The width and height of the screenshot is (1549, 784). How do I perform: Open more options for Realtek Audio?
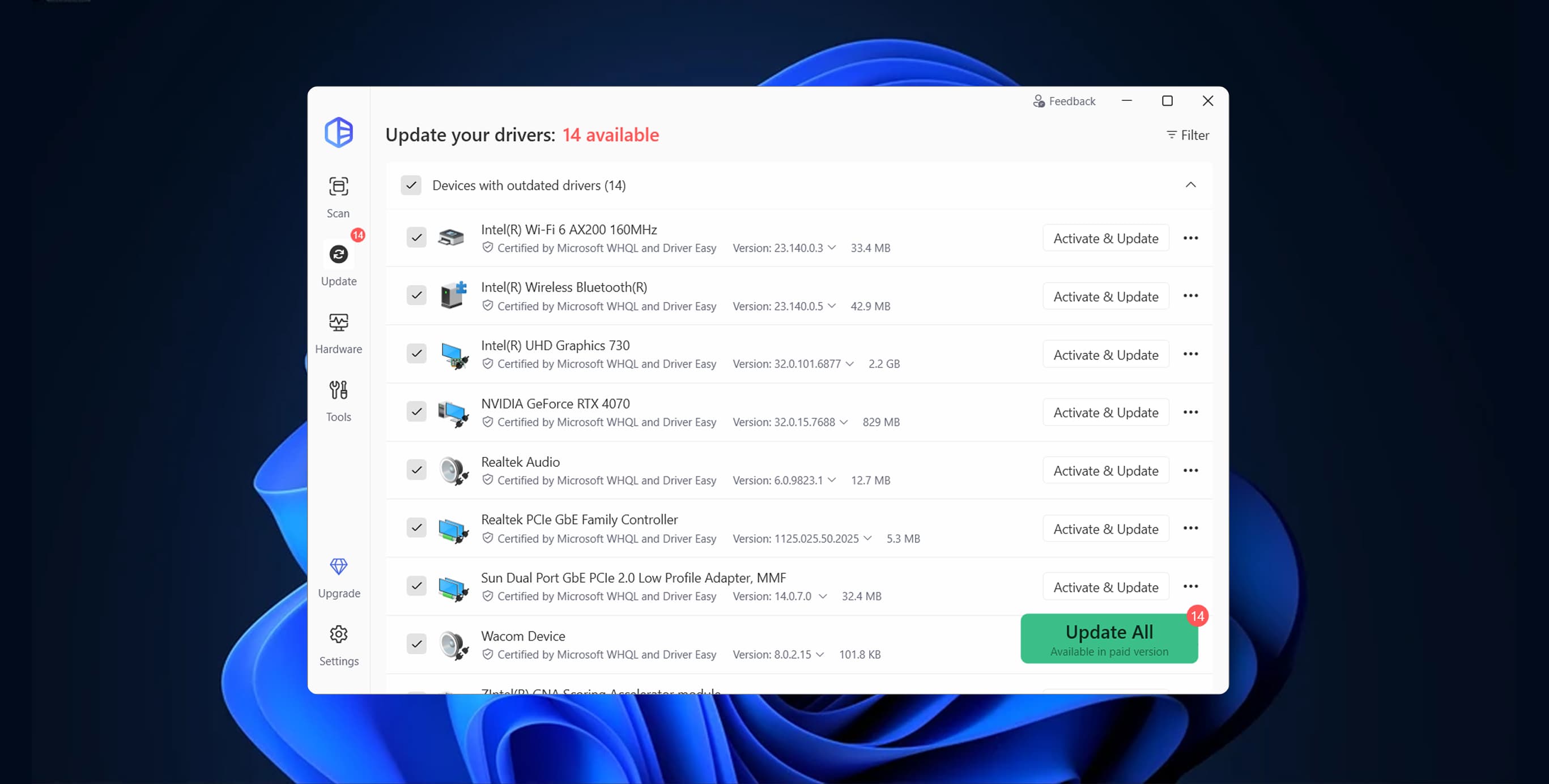[1190, 471]
